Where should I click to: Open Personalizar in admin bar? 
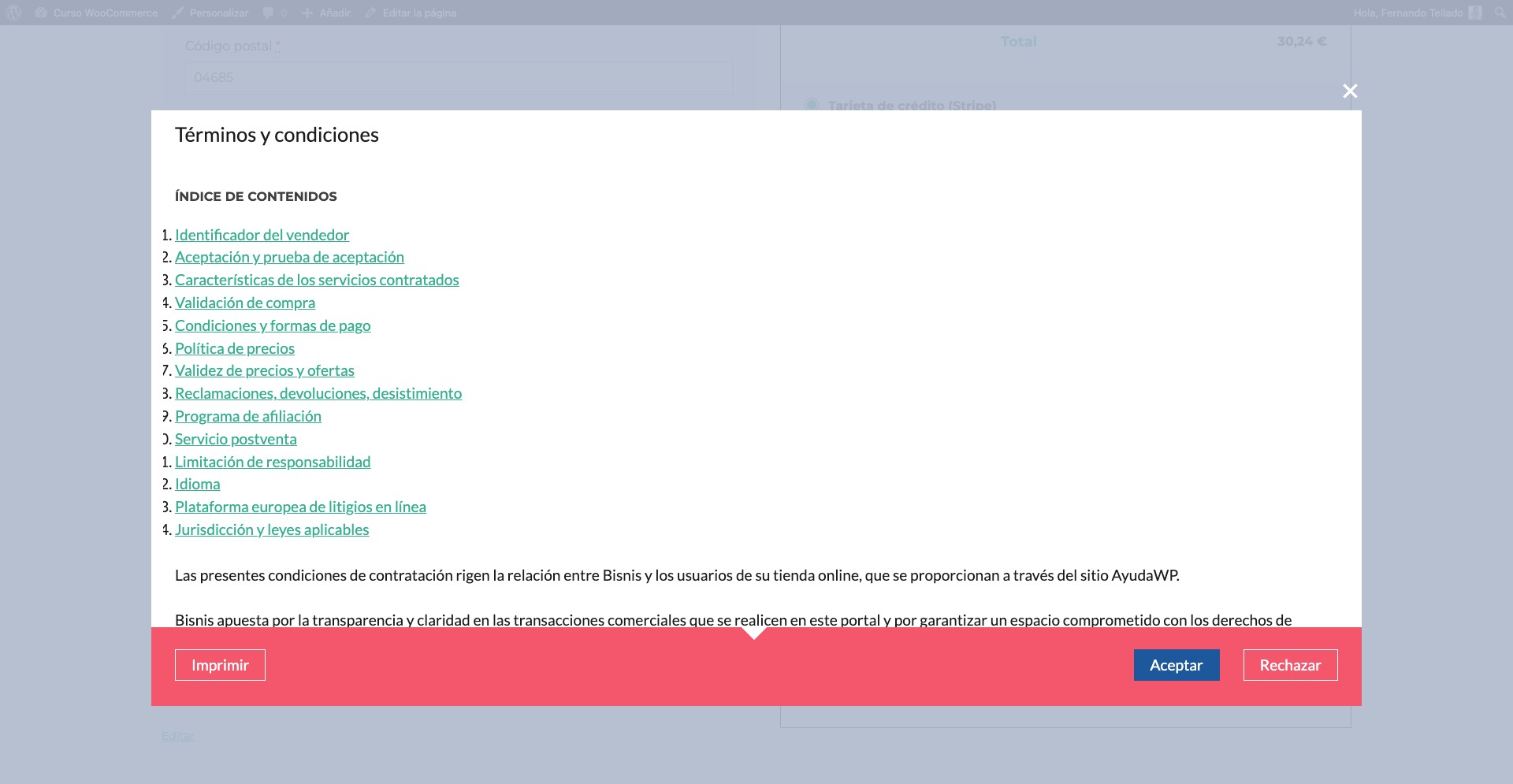pyautogui.click(x=210, y=13)
